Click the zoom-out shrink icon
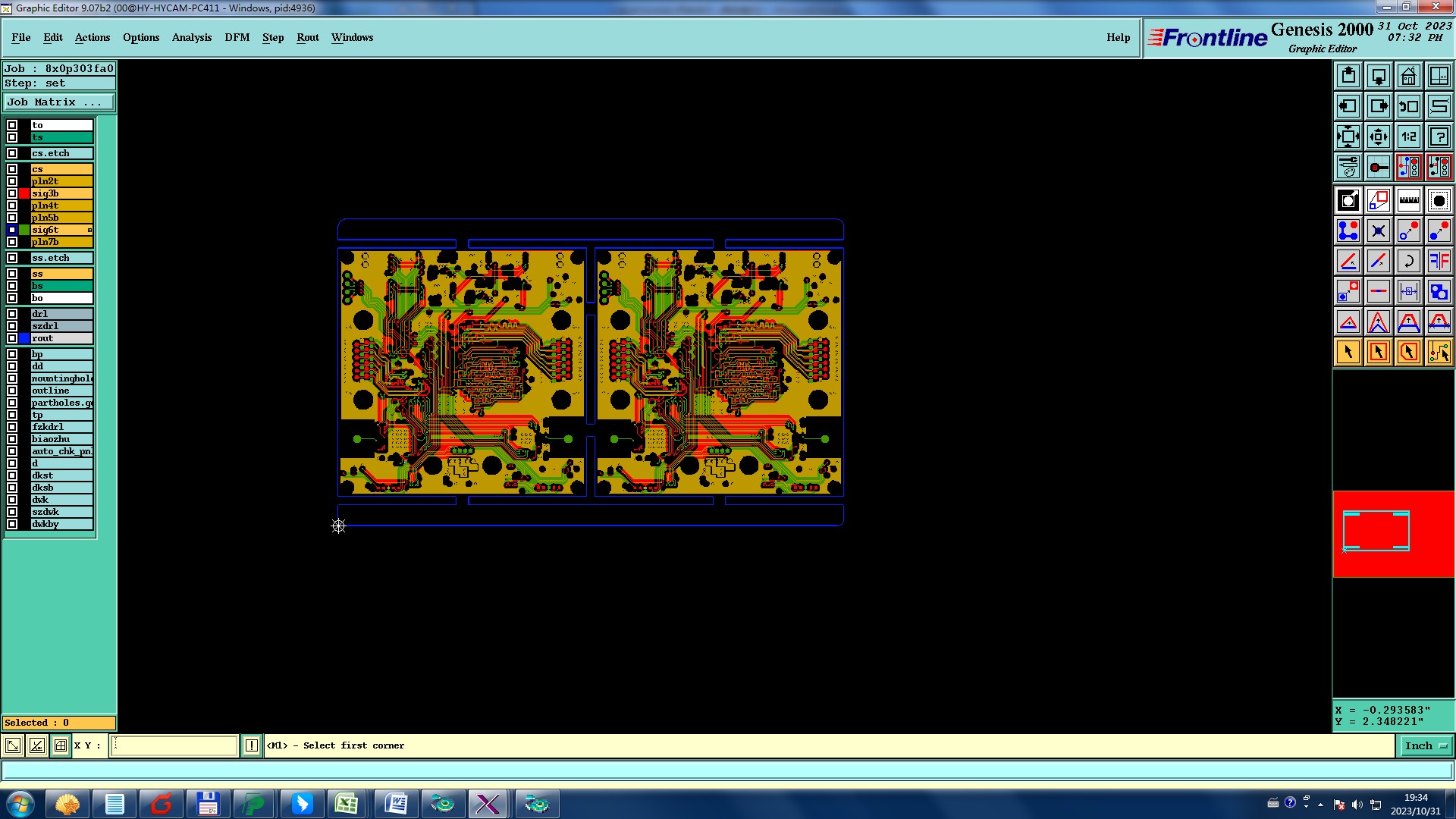 pyautogui.click(x=1379, y=136)
